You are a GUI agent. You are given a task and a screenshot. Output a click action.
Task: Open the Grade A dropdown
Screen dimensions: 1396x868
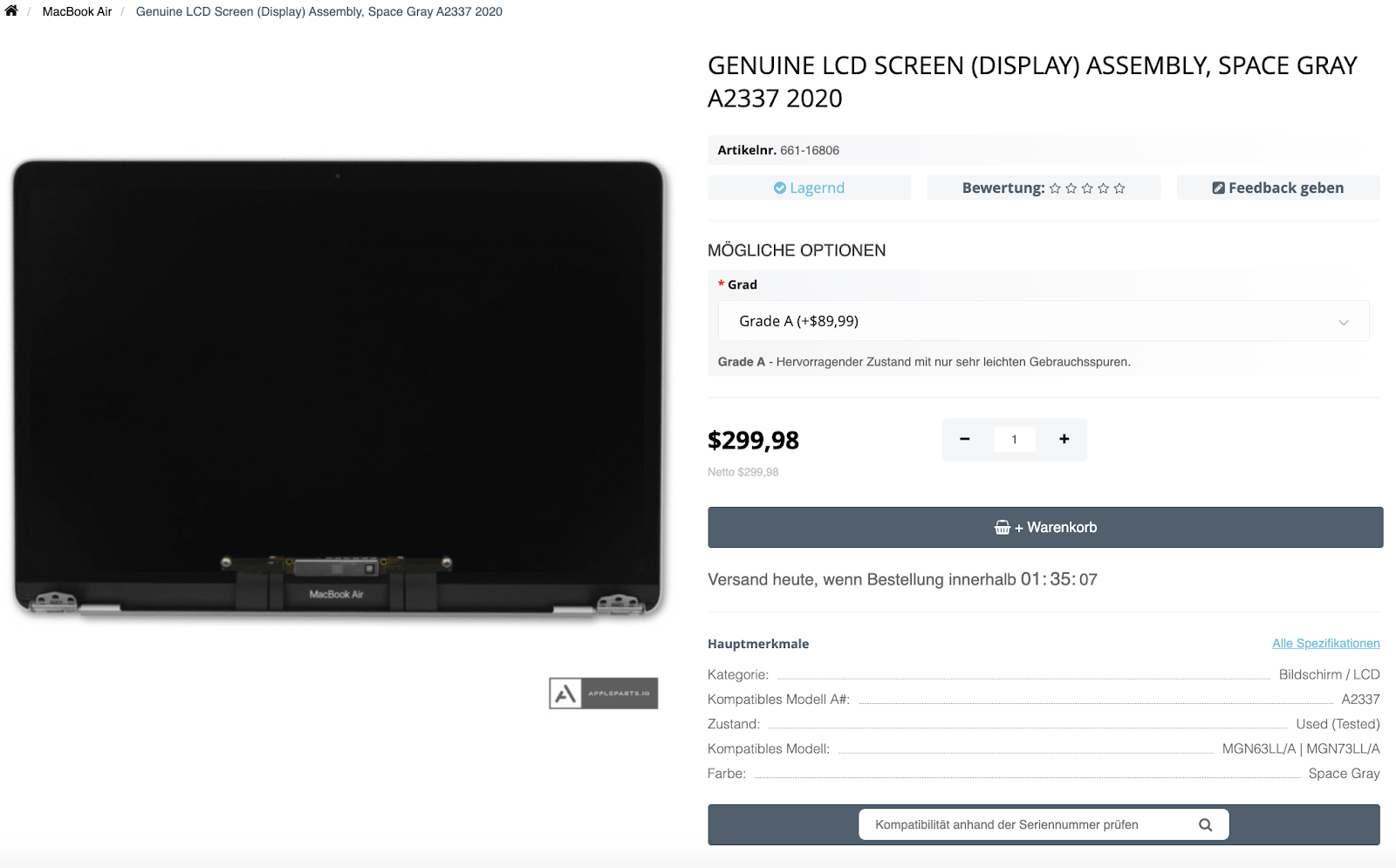click(x=1043, y=321)
